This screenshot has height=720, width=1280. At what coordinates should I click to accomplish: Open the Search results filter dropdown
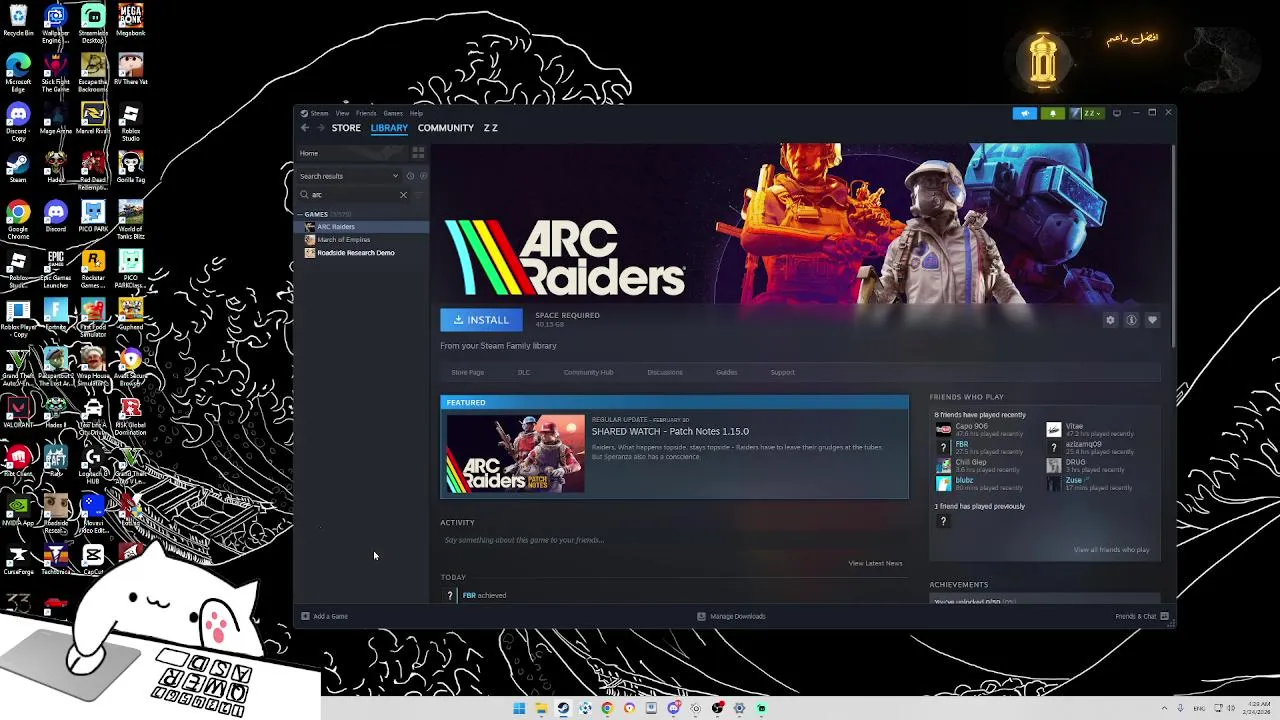348,176
